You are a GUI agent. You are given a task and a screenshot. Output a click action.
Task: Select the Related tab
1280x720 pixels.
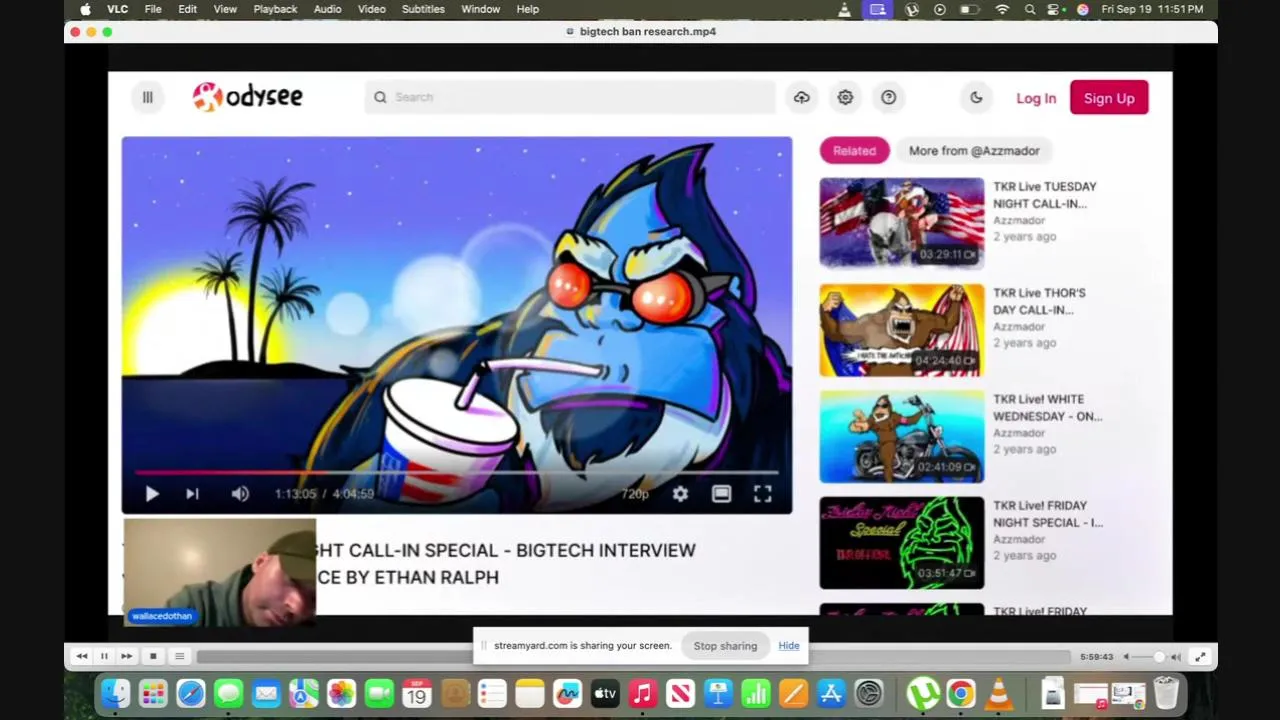coord(854,151)
